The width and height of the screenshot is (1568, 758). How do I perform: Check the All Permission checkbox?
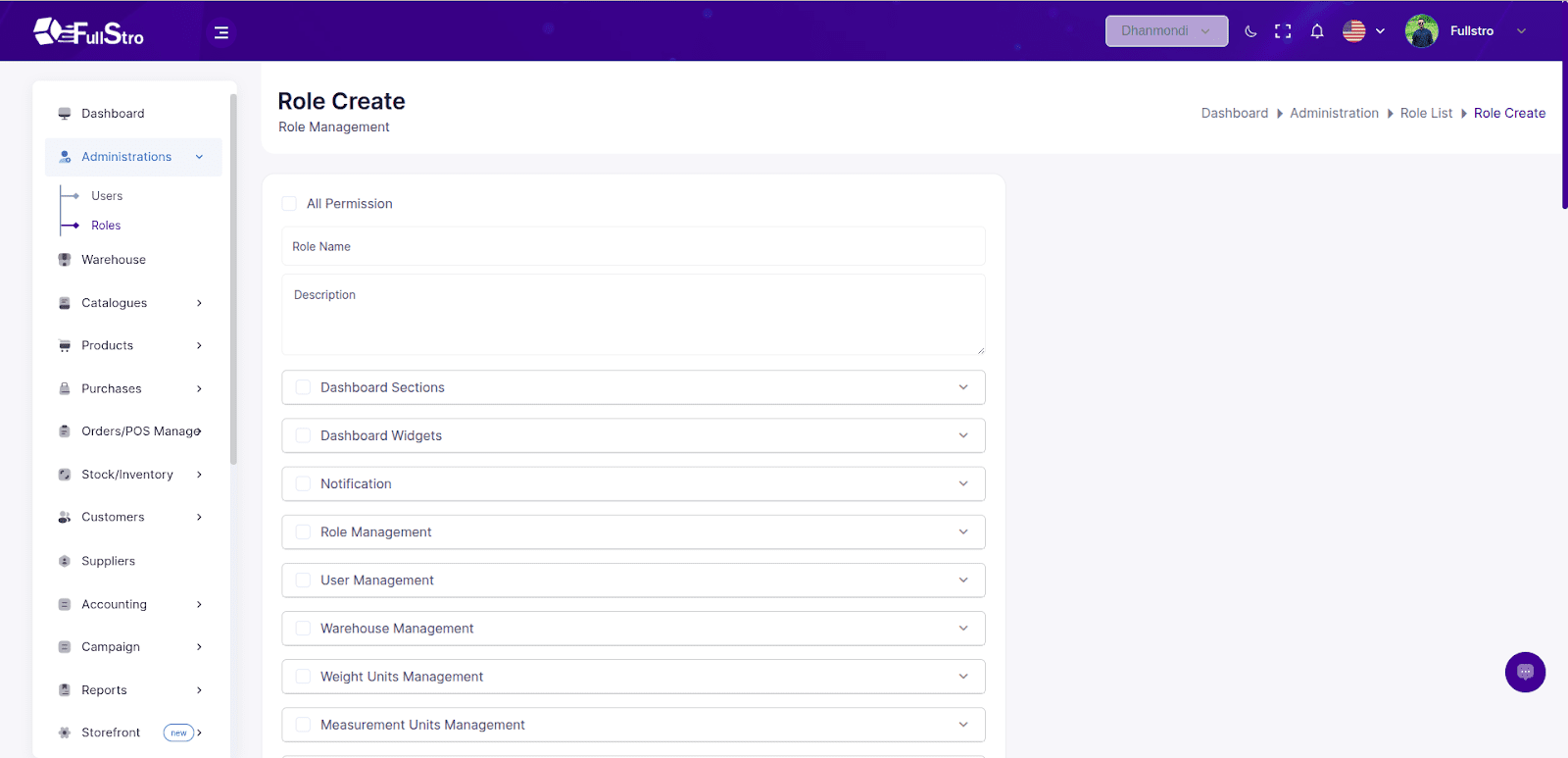pyautogui.click(x=289, y=203)
